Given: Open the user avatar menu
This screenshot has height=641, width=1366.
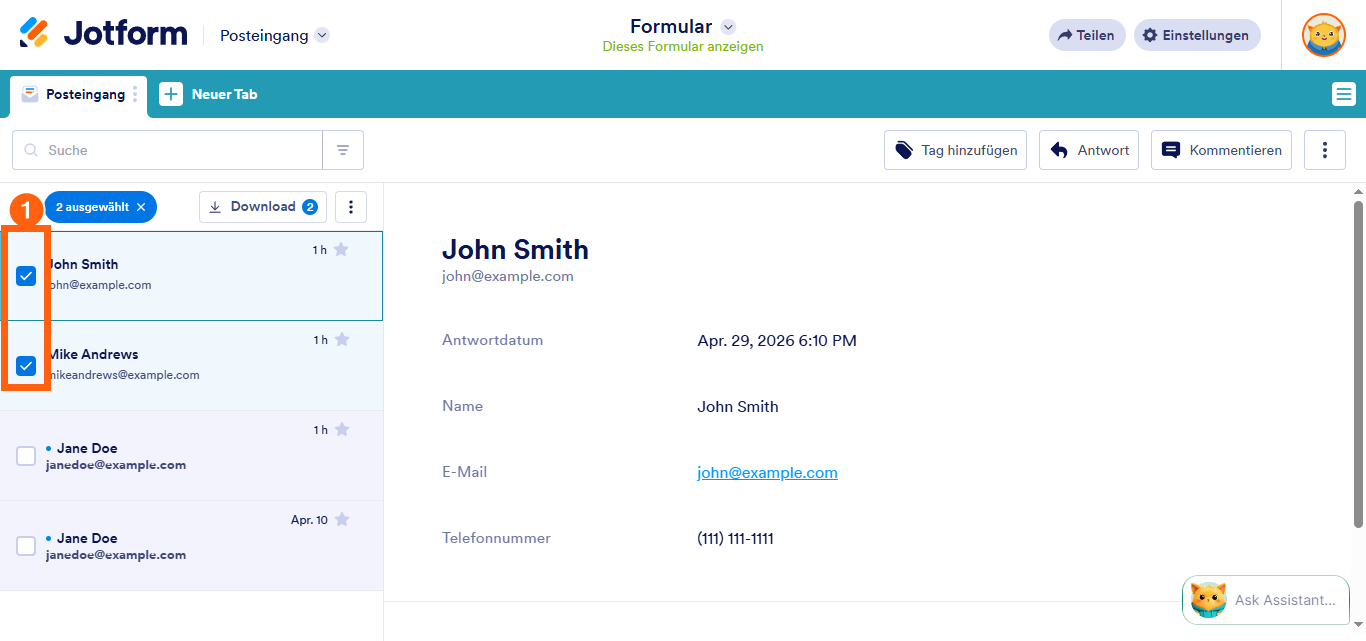Looking at the screenshot, I should [x=1323, y=35].
